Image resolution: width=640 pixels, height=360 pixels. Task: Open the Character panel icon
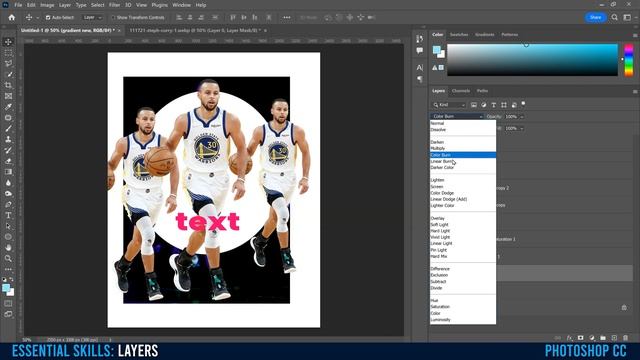coord(420,68)
